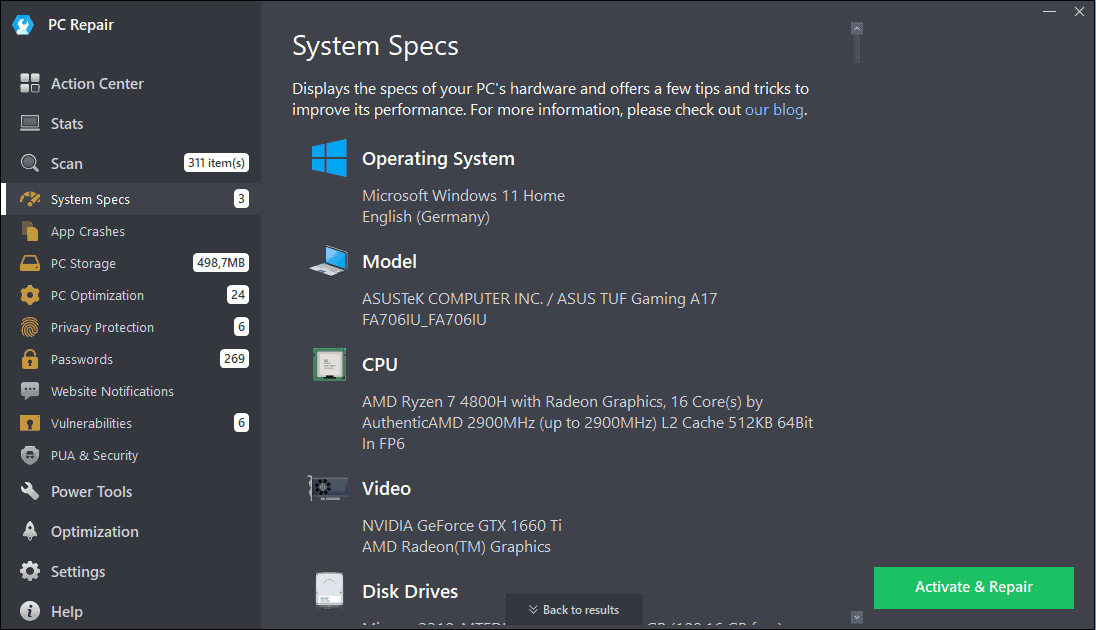Click the Windows logo icon beside Operating System
This screenshot has height=630, width=1096.
[329, 158]
